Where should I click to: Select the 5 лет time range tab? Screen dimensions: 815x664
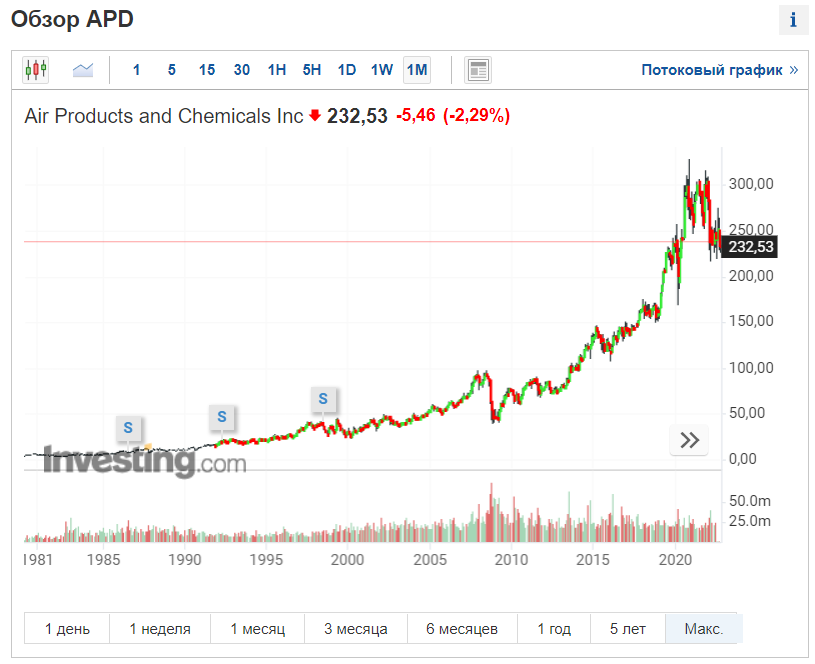point(628,629)
